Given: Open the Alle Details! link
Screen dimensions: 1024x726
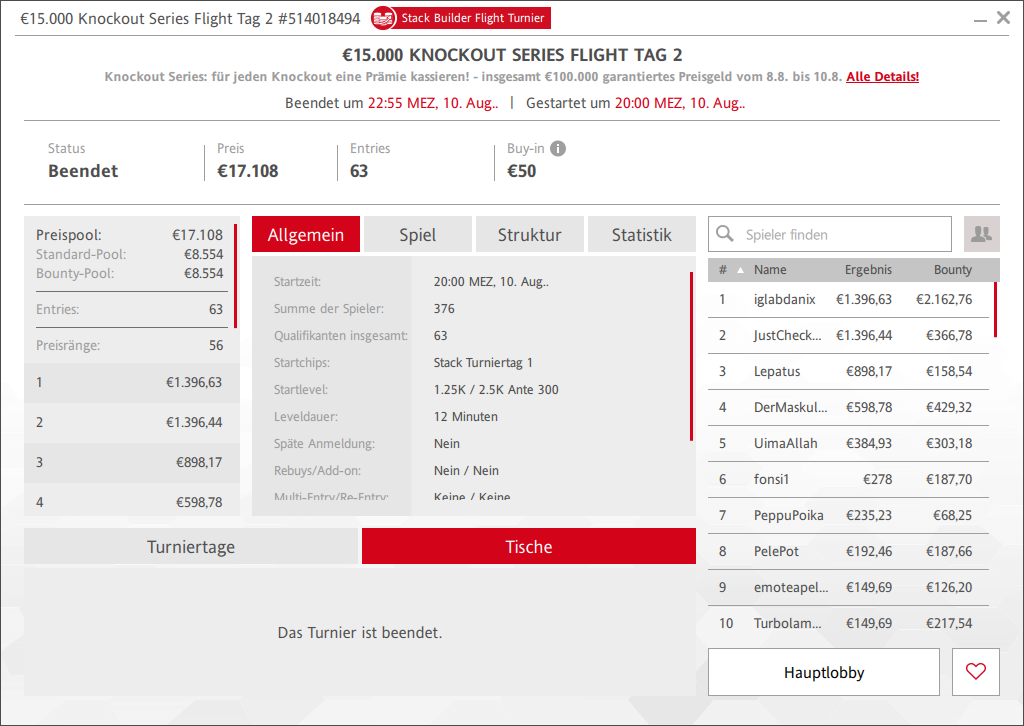Looking at the screenshot, I should (x=882, y=77).
